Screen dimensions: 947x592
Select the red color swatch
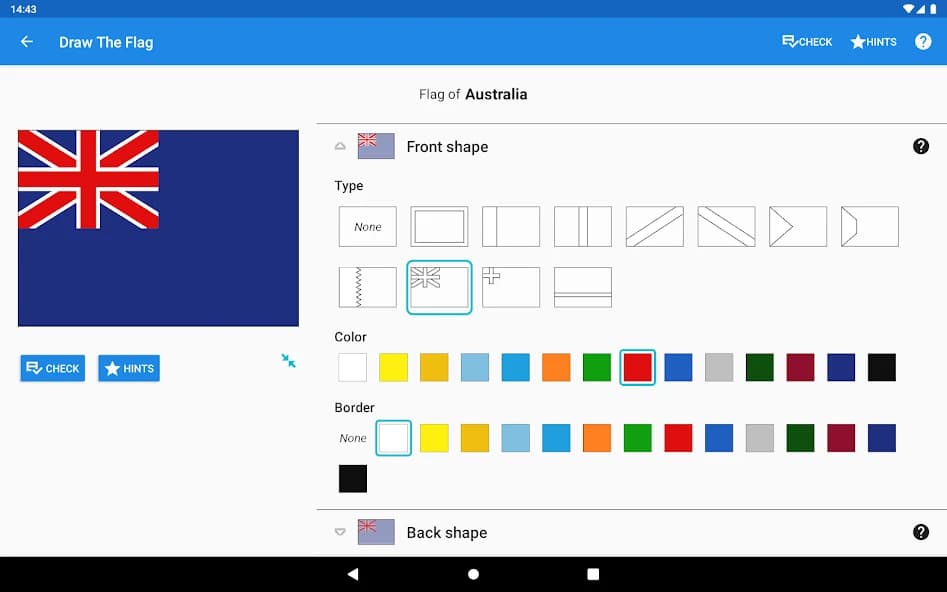click(637, 367)
